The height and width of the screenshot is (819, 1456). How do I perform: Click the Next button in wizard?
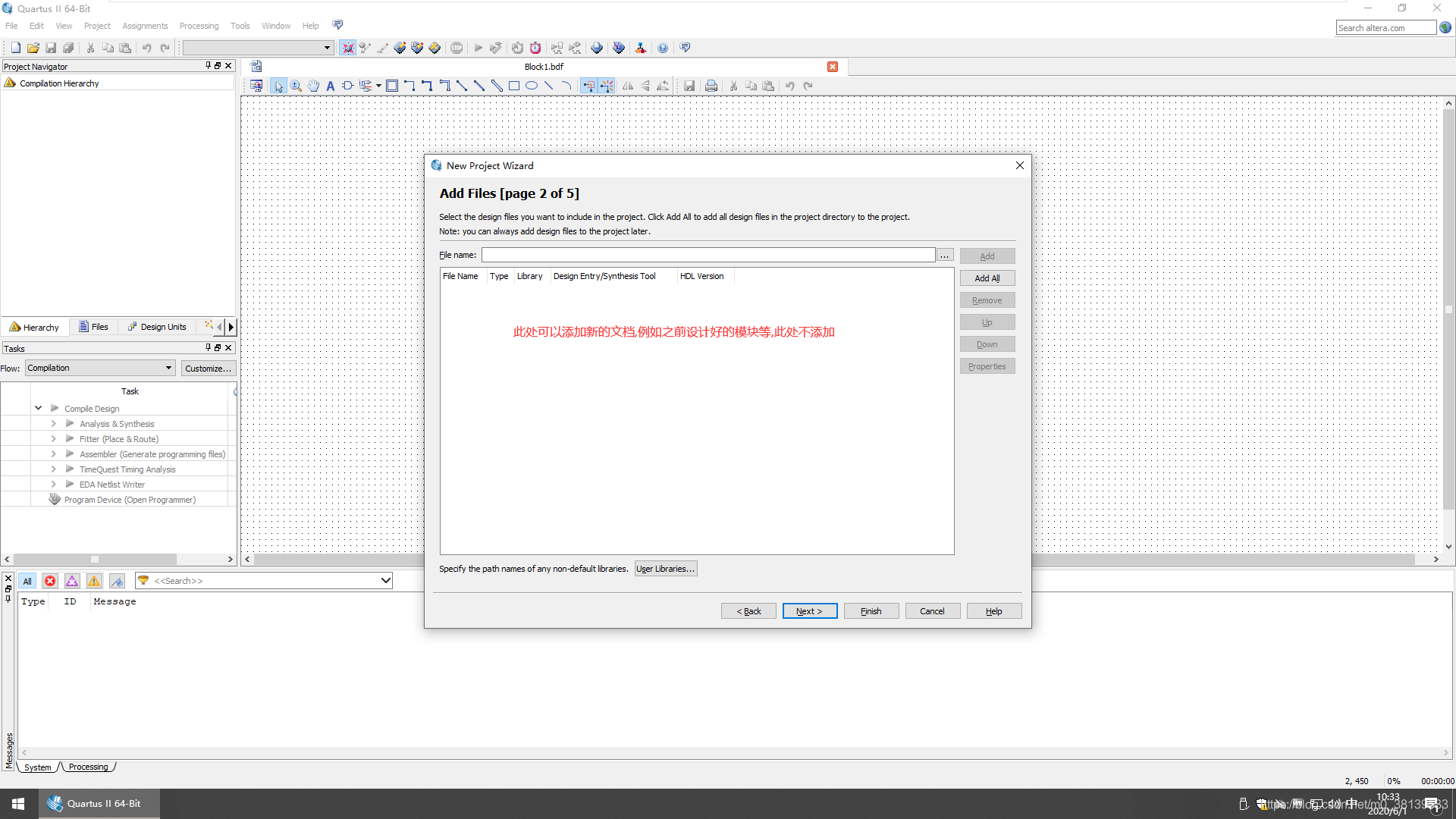tap(809, 611)
